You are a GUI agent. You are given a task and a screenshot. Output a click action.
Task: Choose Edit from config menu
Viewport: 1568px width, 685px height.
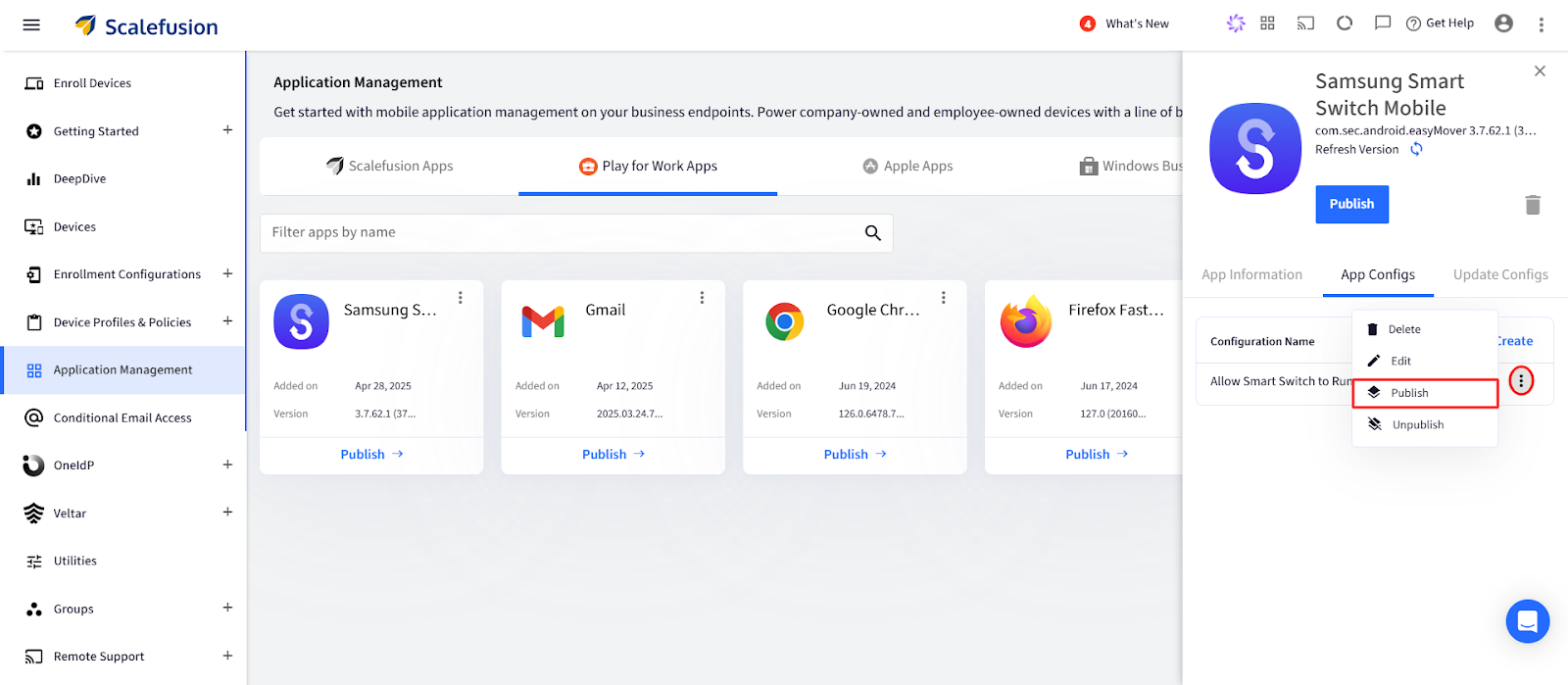click(x=1425, y=361)
